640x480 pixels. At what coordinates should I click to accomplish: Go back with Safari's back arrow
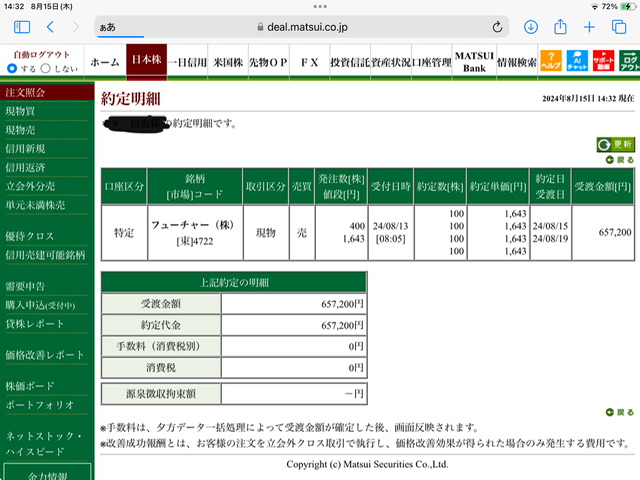[50, 27]
